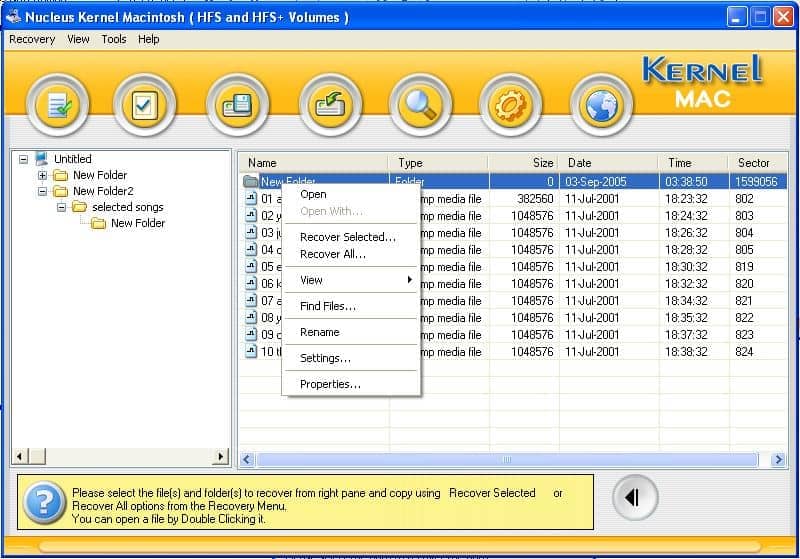Open the View submenu in context menu
The image size is (800, 559).
[x=352, y=280]
